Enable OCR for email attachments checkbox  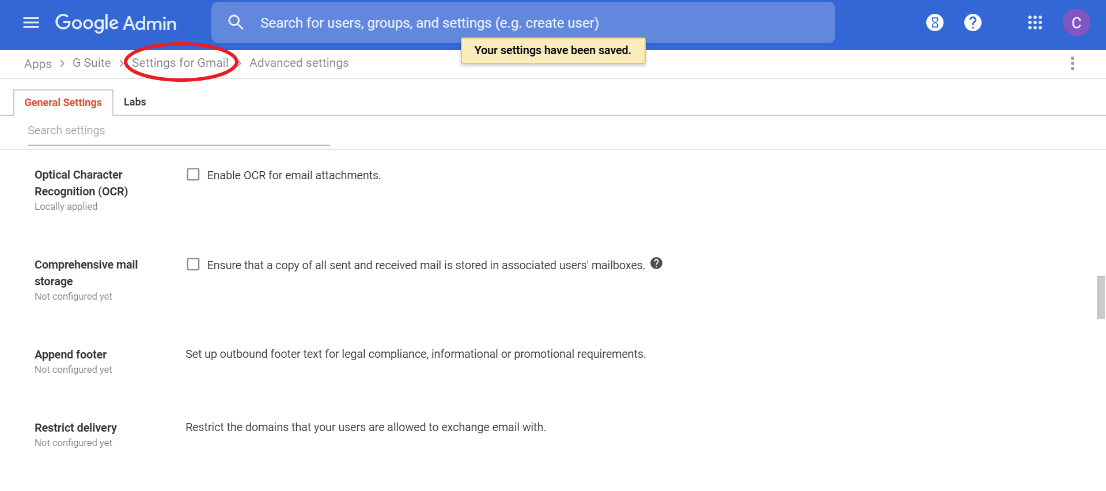193,174
